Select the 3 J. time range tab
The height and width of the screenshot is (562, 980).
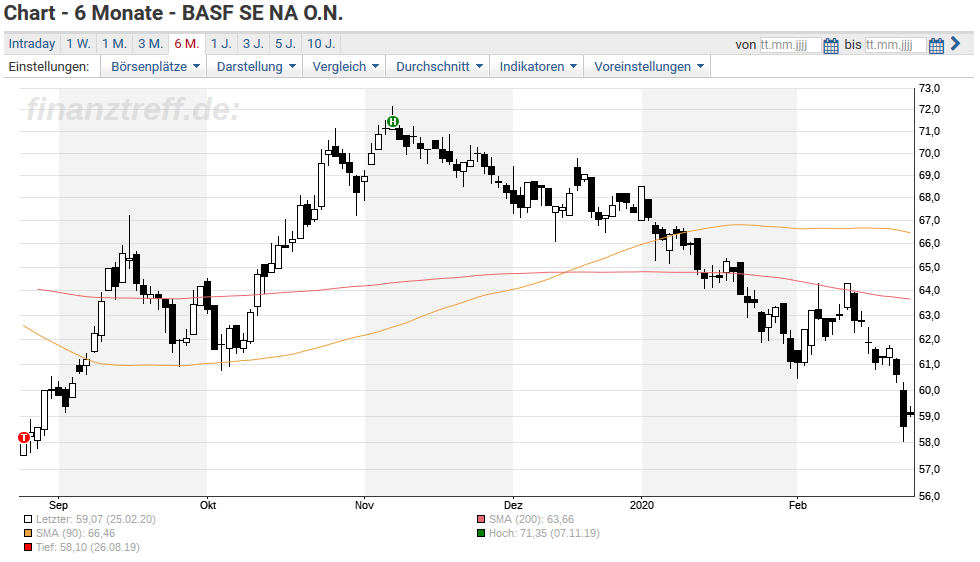[253, 44]
